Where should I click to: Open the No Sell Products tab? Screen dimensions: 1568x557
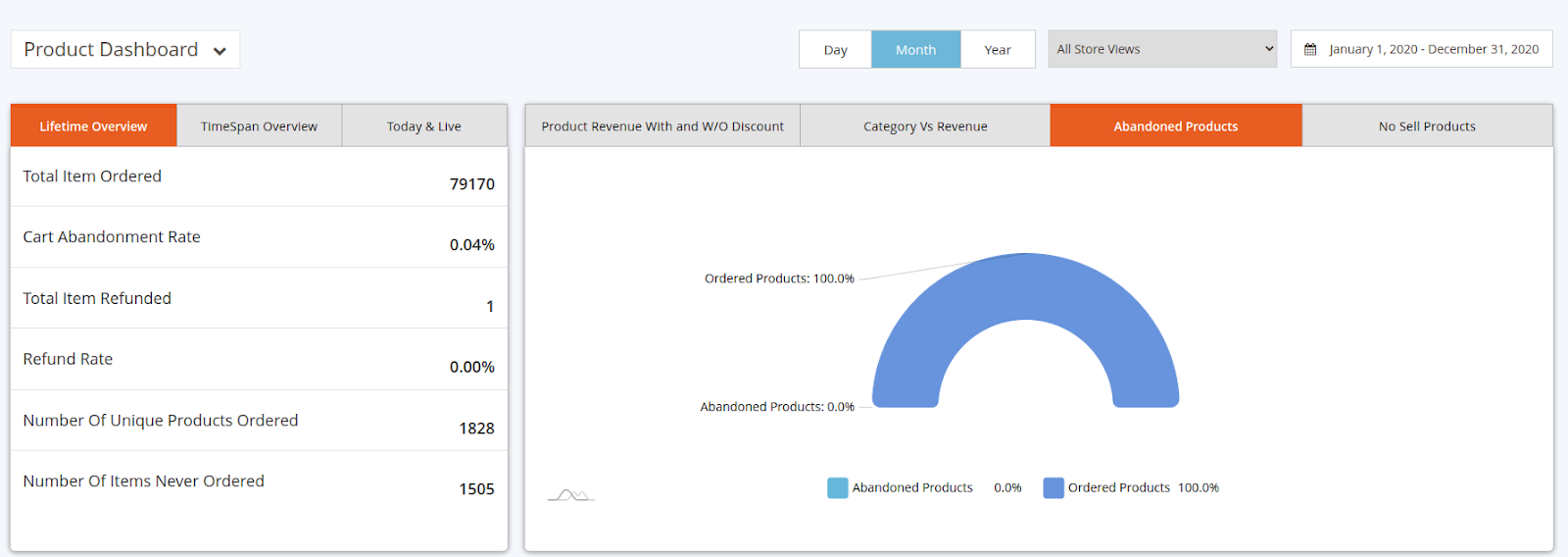[1427, 127]
